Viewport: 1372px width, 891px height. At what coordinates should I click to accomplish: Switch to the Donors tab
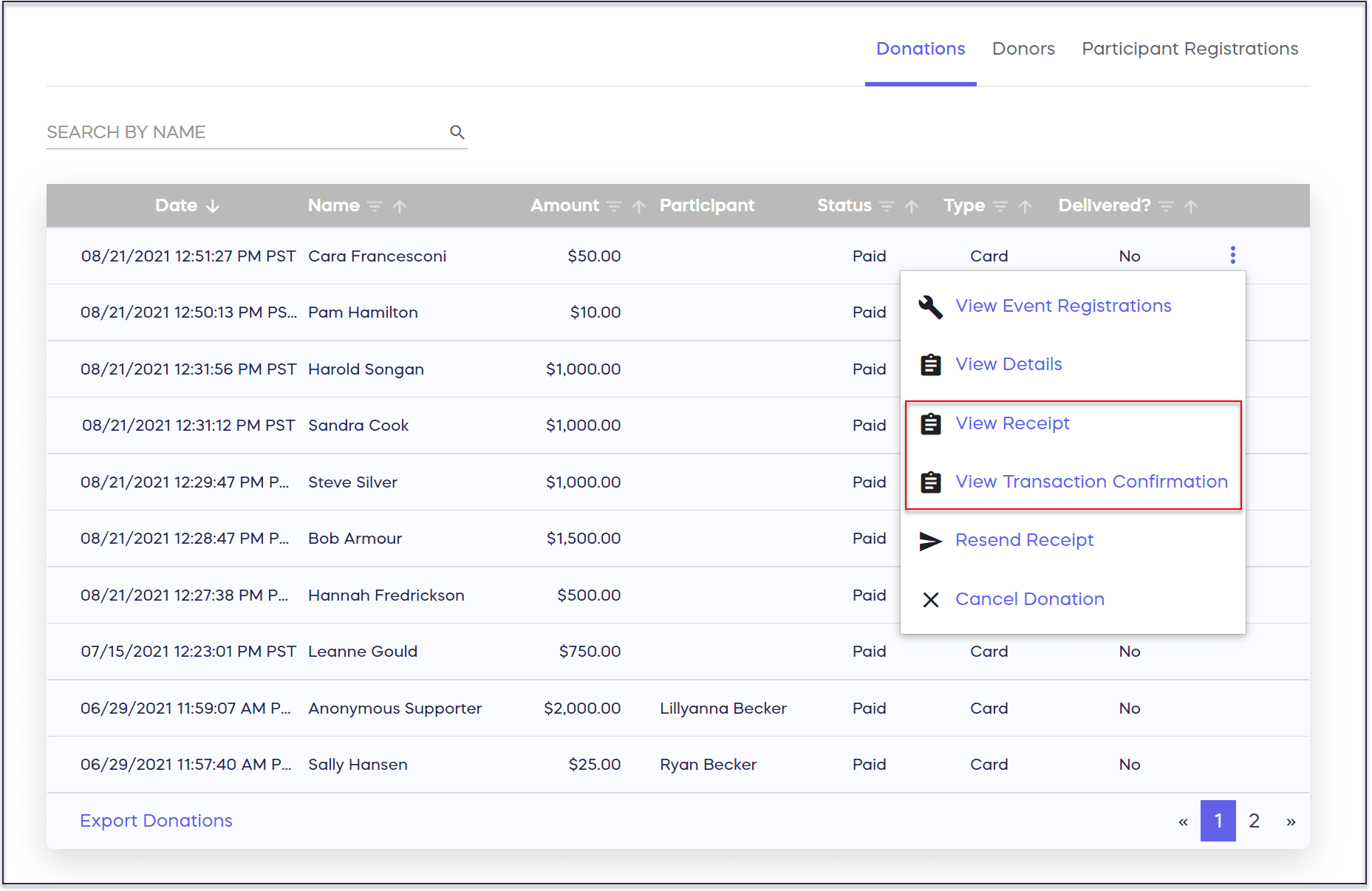(x=1023, y=49)
